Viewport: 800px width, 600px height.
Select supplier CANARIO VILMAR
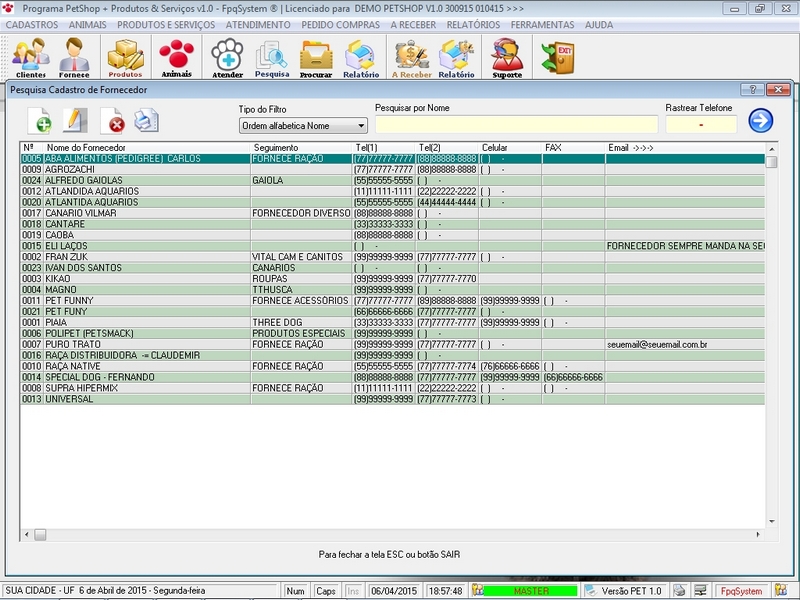(x=392, y=213)
